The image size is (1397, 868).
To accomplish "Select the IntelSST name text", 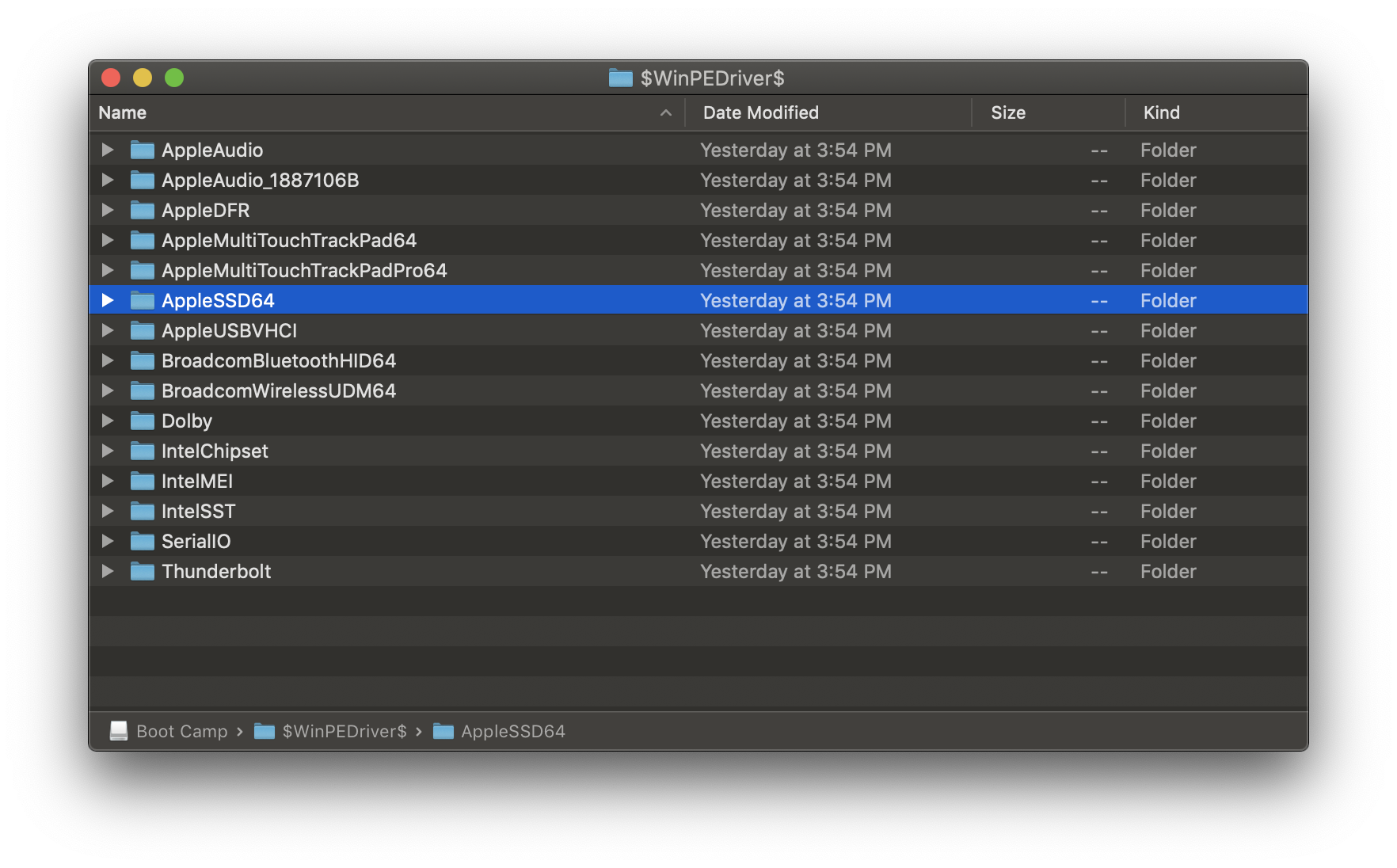I will pos(199,511).
